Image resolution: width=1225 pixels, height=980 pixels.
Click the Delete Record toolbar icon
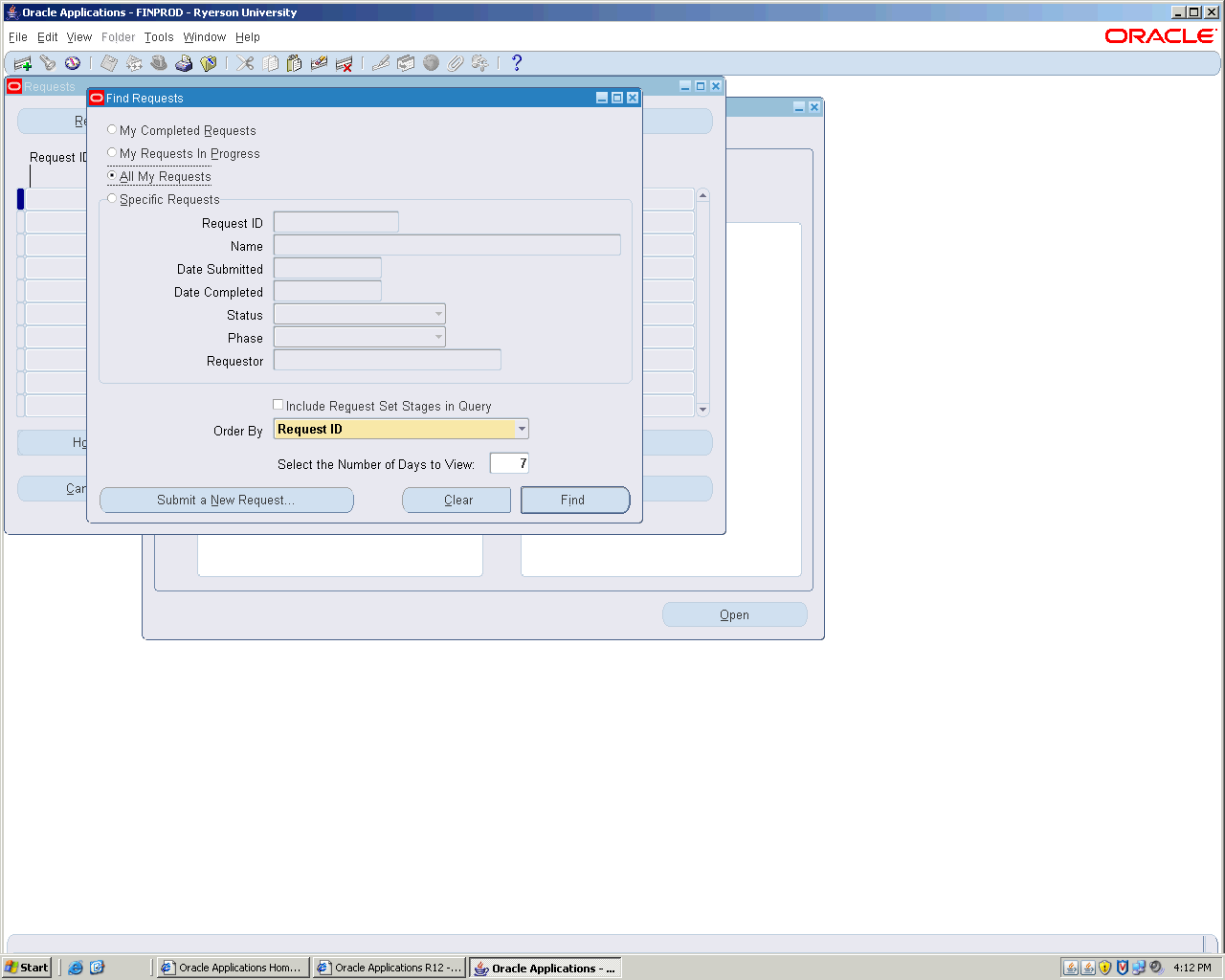(x=345, y=63)
